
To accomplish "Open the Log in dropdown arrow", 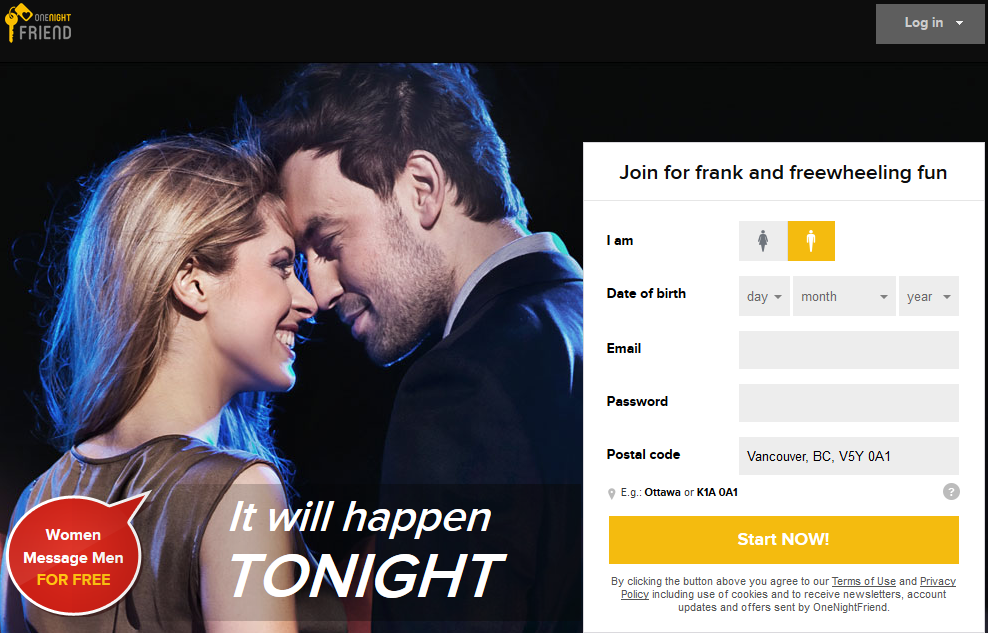I will point(959,23).
